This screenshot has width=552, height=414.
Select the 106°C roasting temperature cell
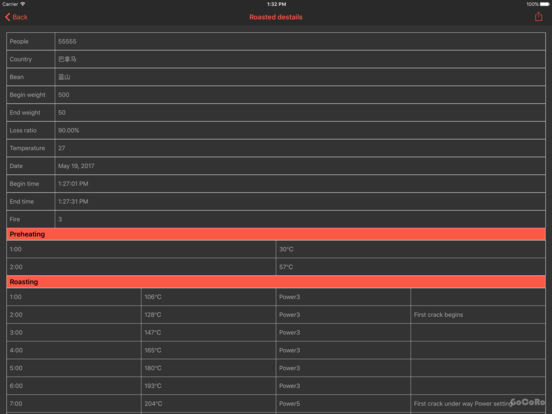click(x=208, y=297)
